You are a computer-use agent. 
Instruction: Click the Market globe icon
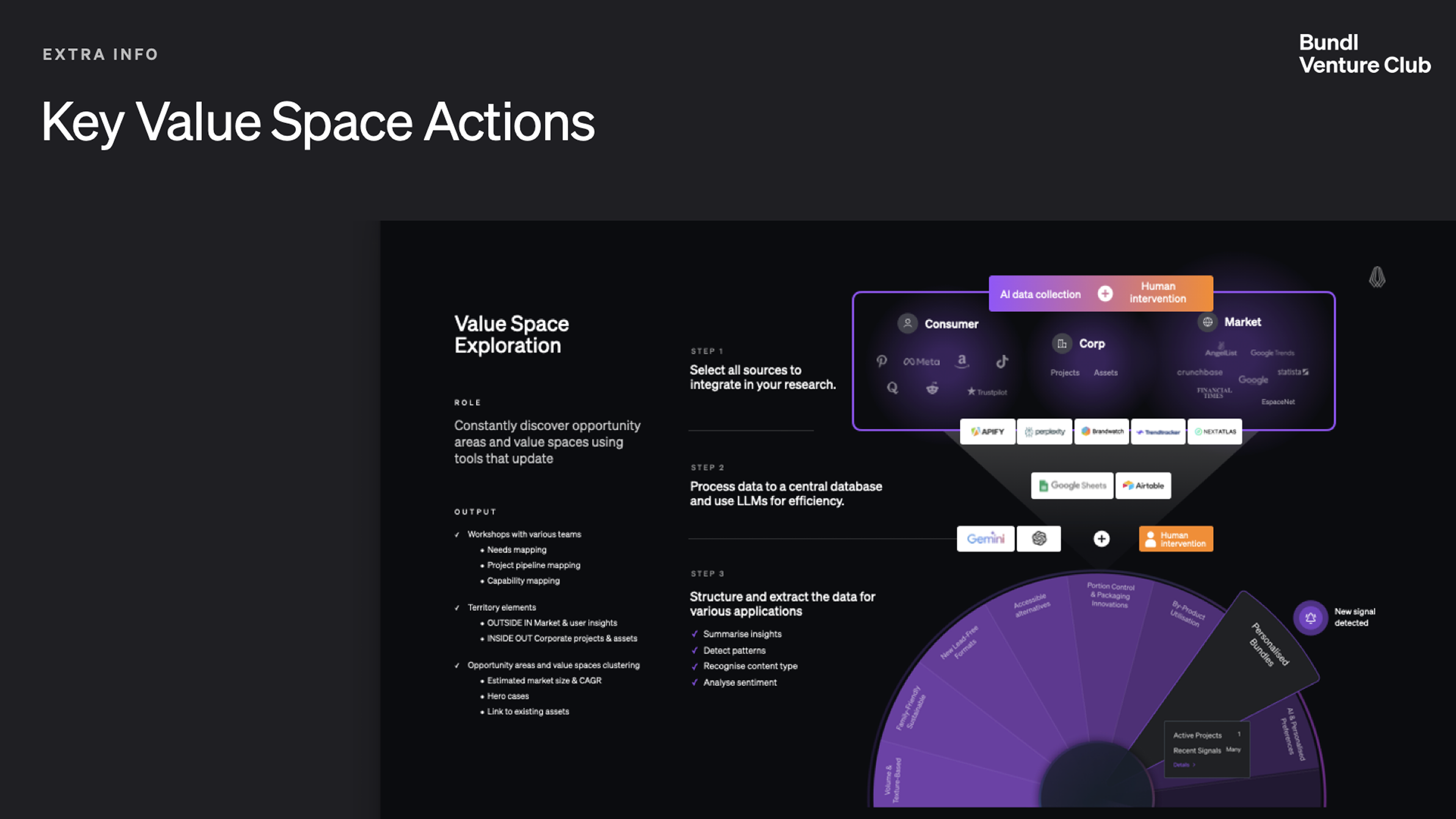coord(1207,322)
